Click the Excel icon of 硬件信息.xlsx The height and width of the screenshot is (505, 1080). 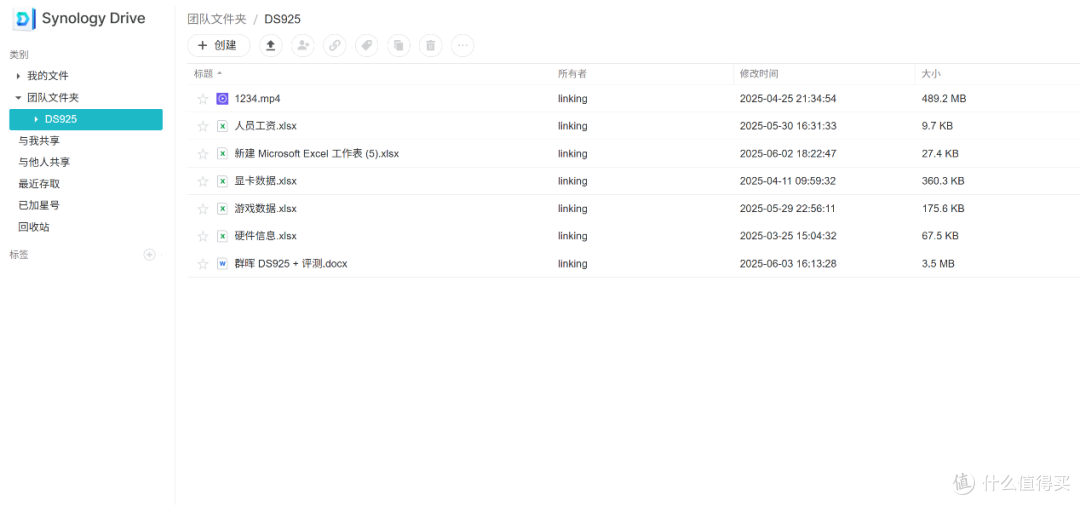click(x=222, y=236)
